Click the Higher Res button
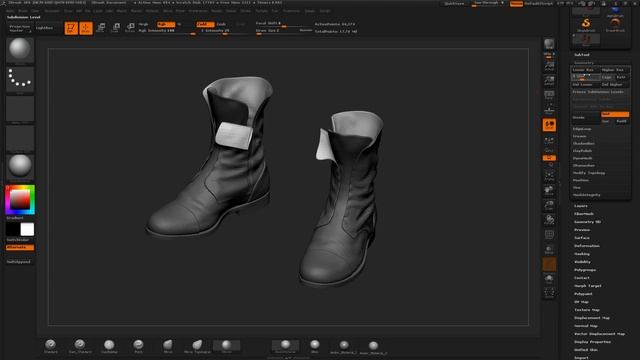This screenshot has width=640, height=360. (615, 70)
